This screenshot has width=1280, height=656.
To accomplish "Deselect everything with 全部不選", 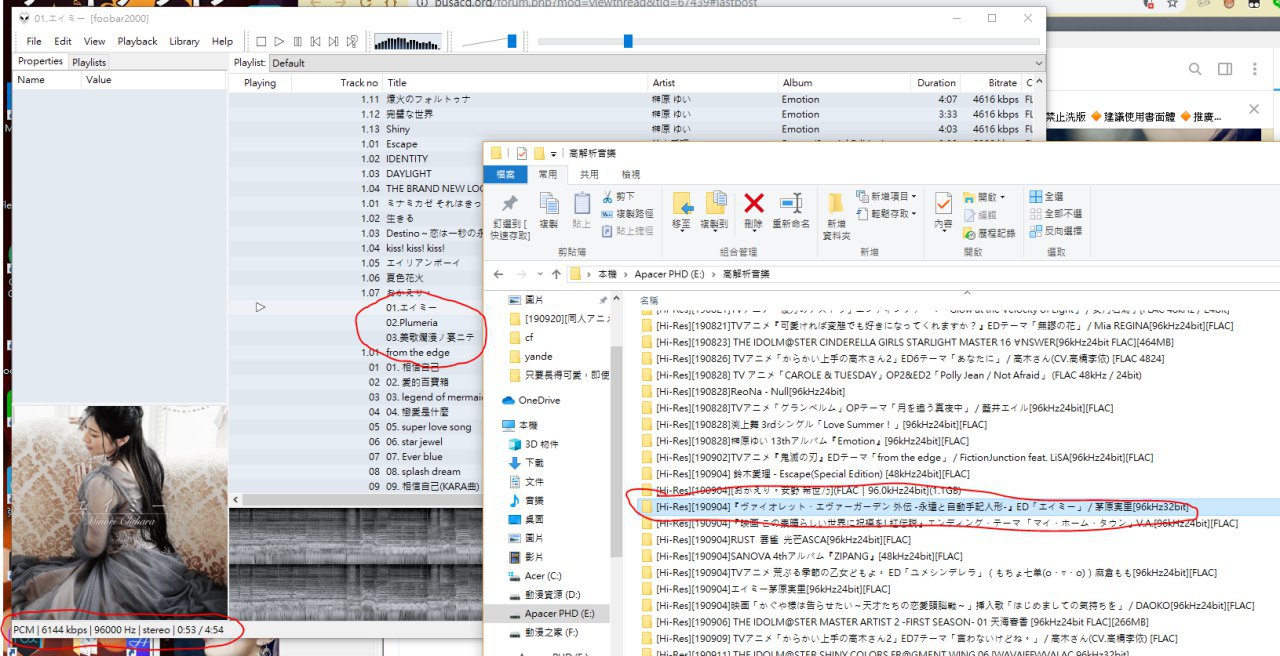I will coord(1054,214).
